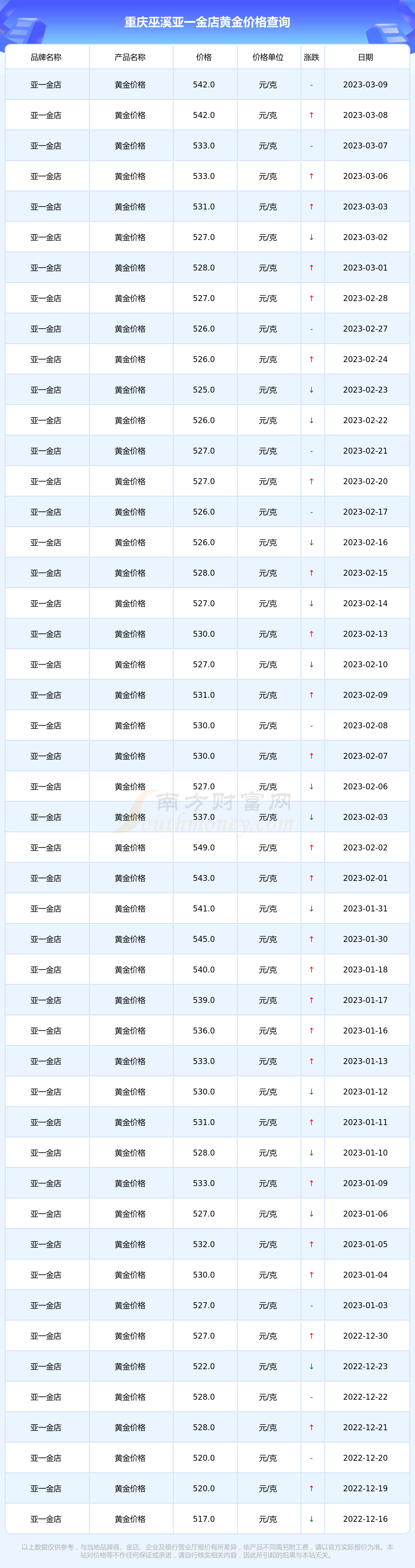This screenshot has height=1568, width=415.
Task: Click the 价格单位 column header
Action: [268, 57]
